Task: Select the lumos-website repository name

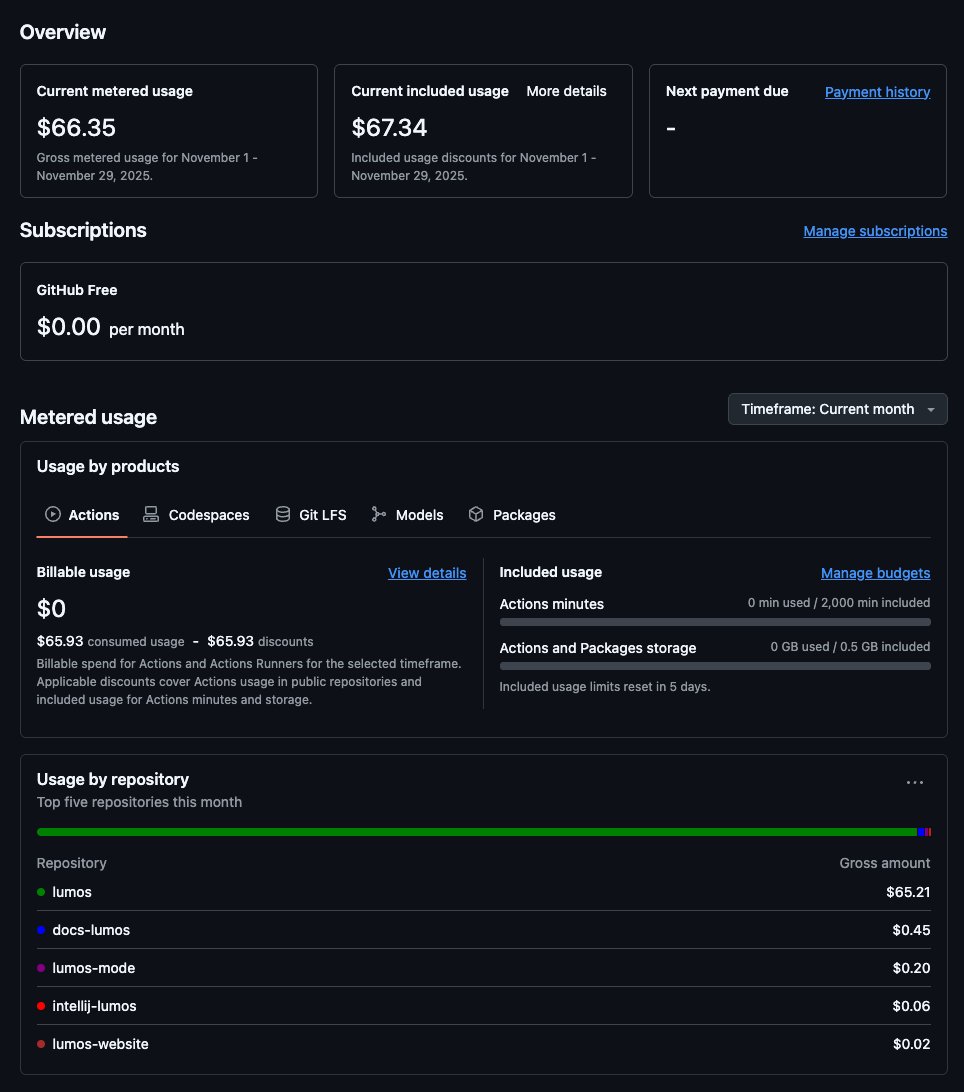Action: 100,1044
